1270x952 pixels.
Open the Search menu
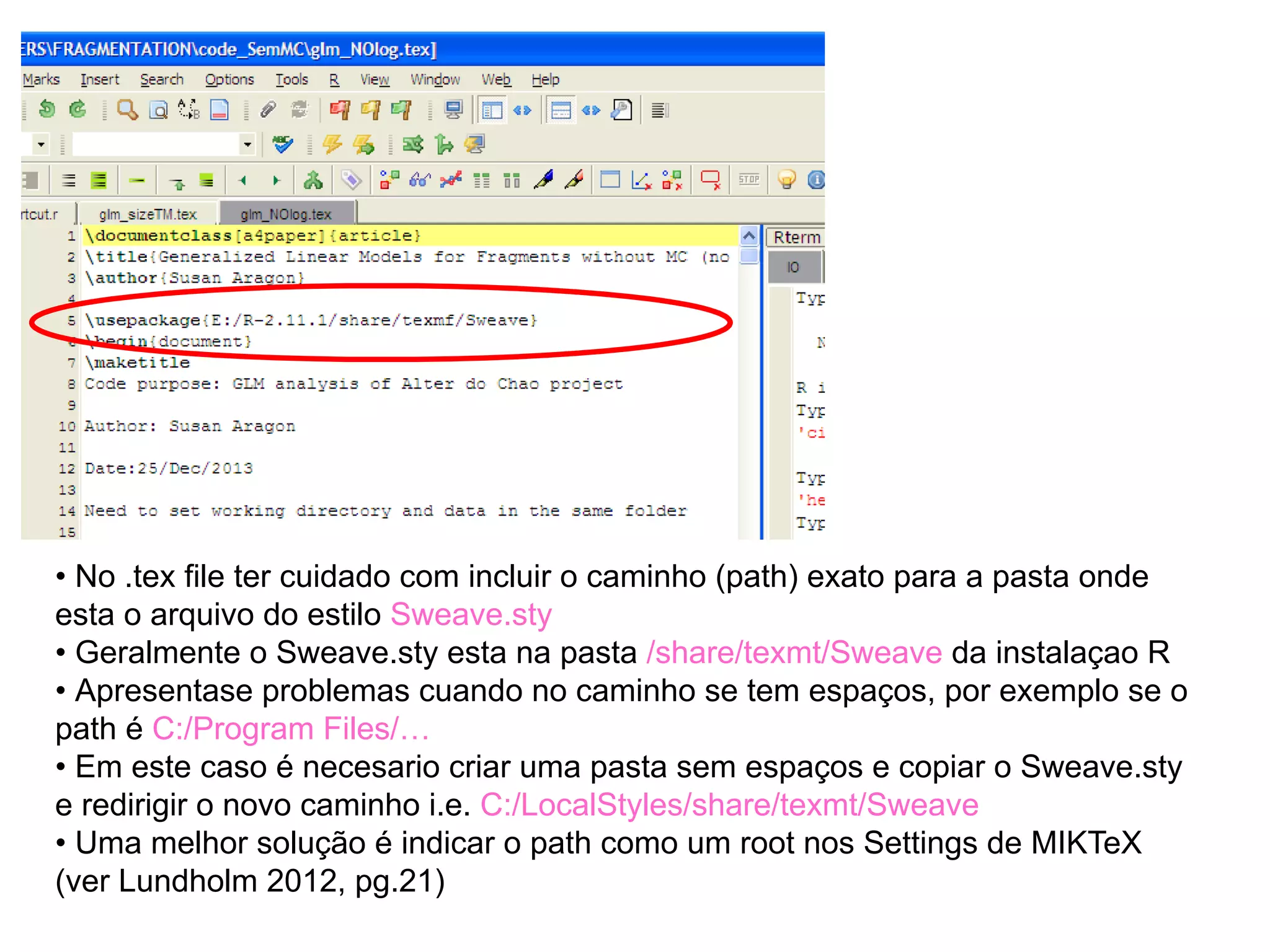click(x=162, y=80)
